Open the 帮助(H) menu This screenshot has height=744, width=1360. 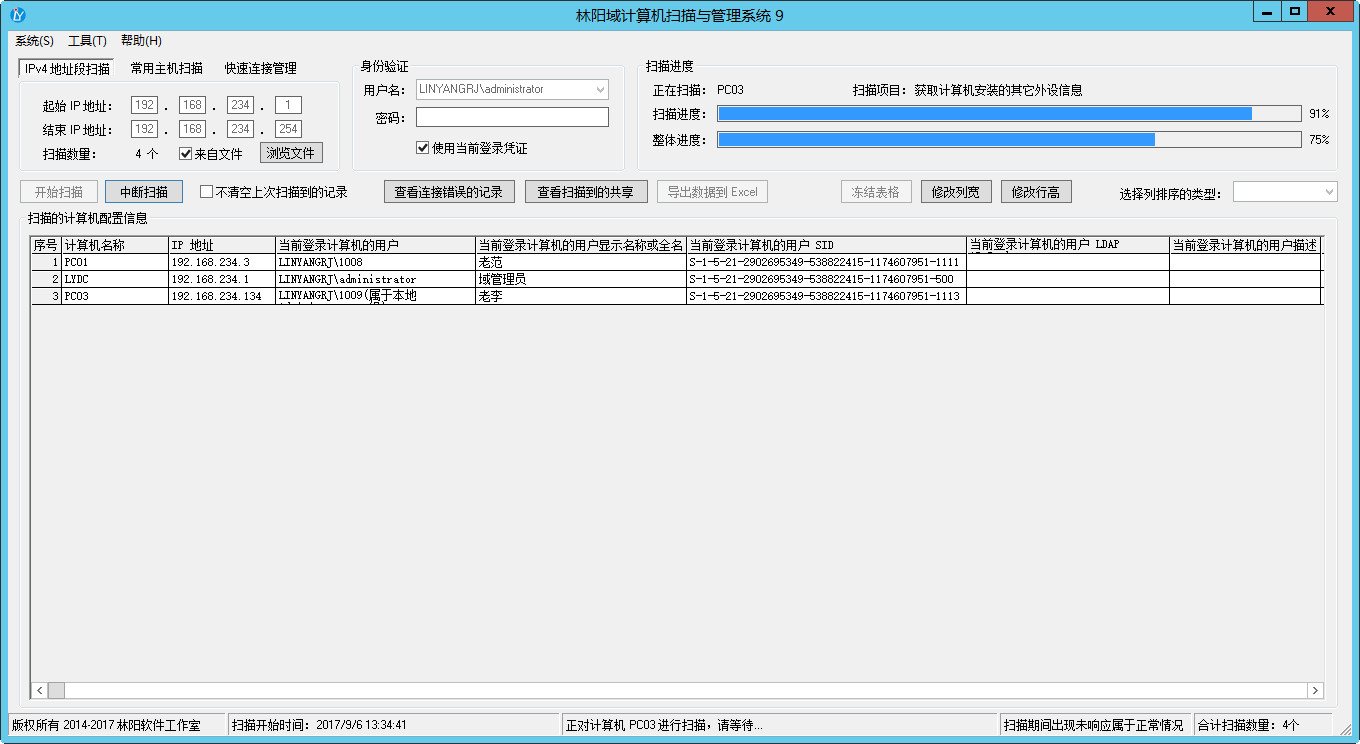point(141,41)
